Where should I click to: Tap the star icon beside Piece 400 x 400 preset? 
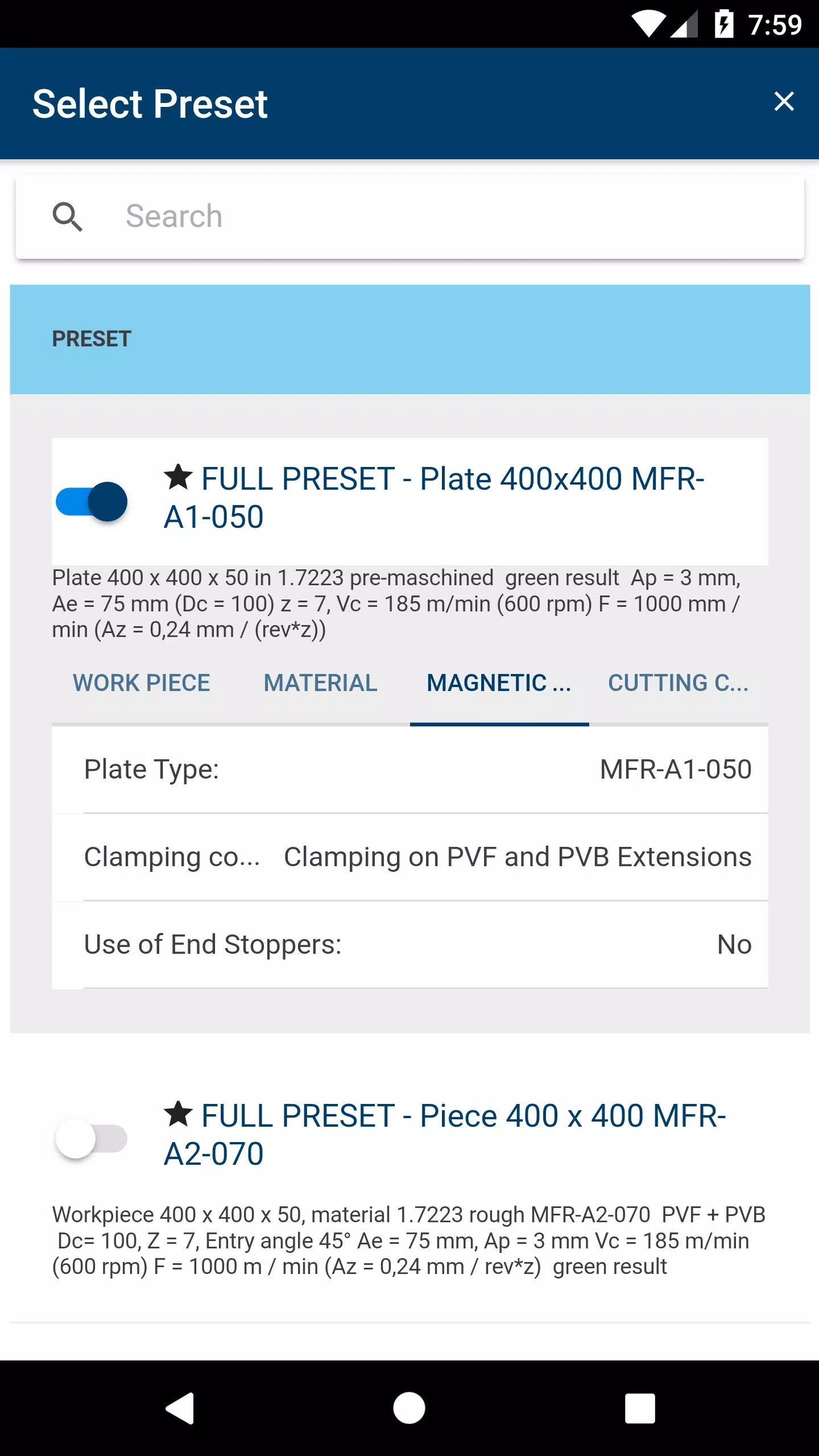pos(179,1114)
